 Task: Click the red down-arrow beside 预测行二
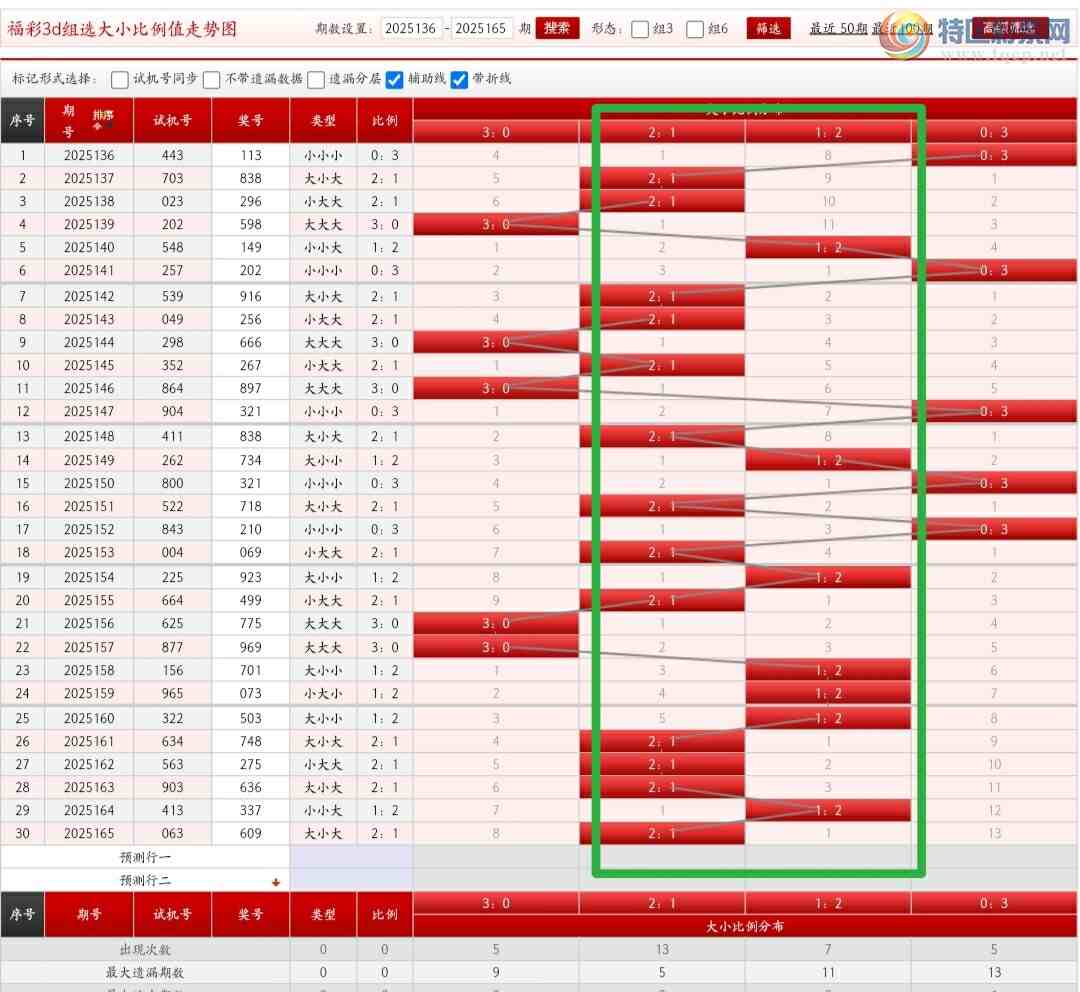coord(276,882)
